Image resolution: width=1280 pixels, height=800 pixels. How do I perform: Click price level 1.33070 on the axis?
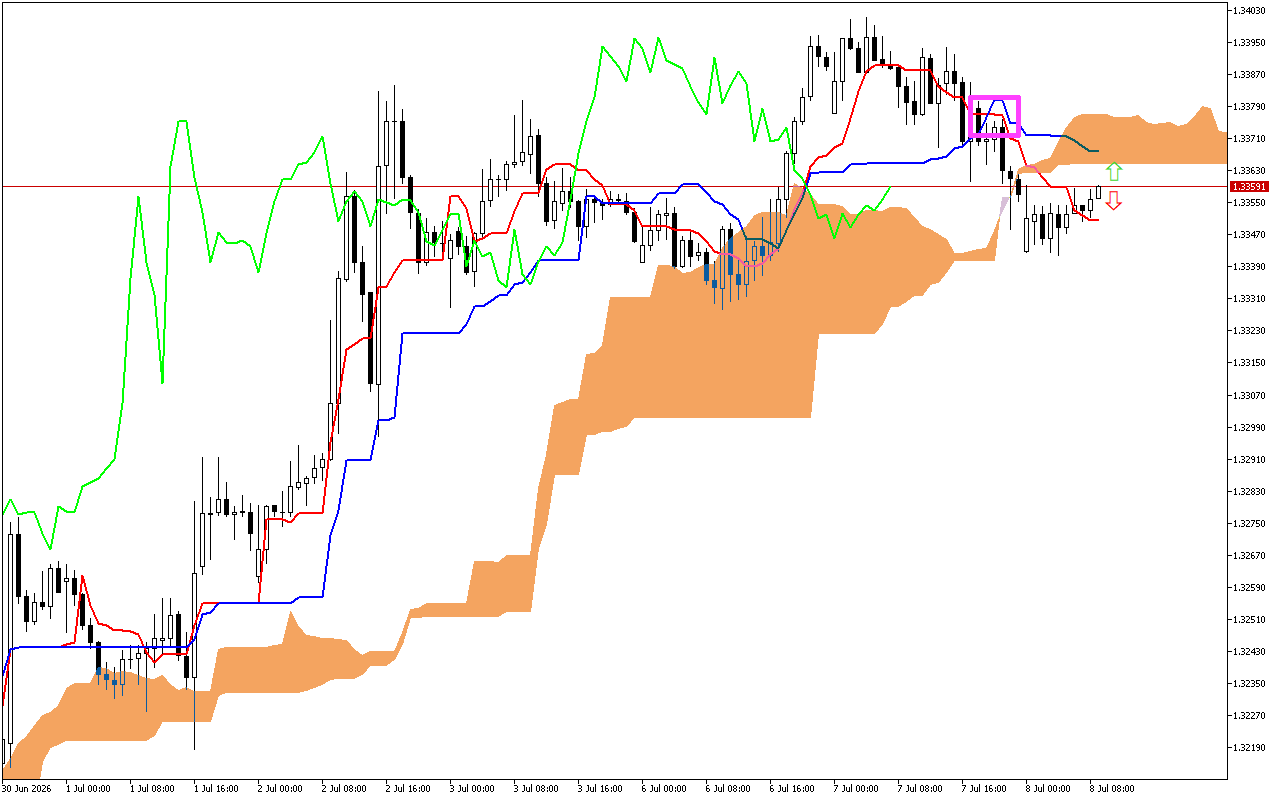pos(1250,396)
